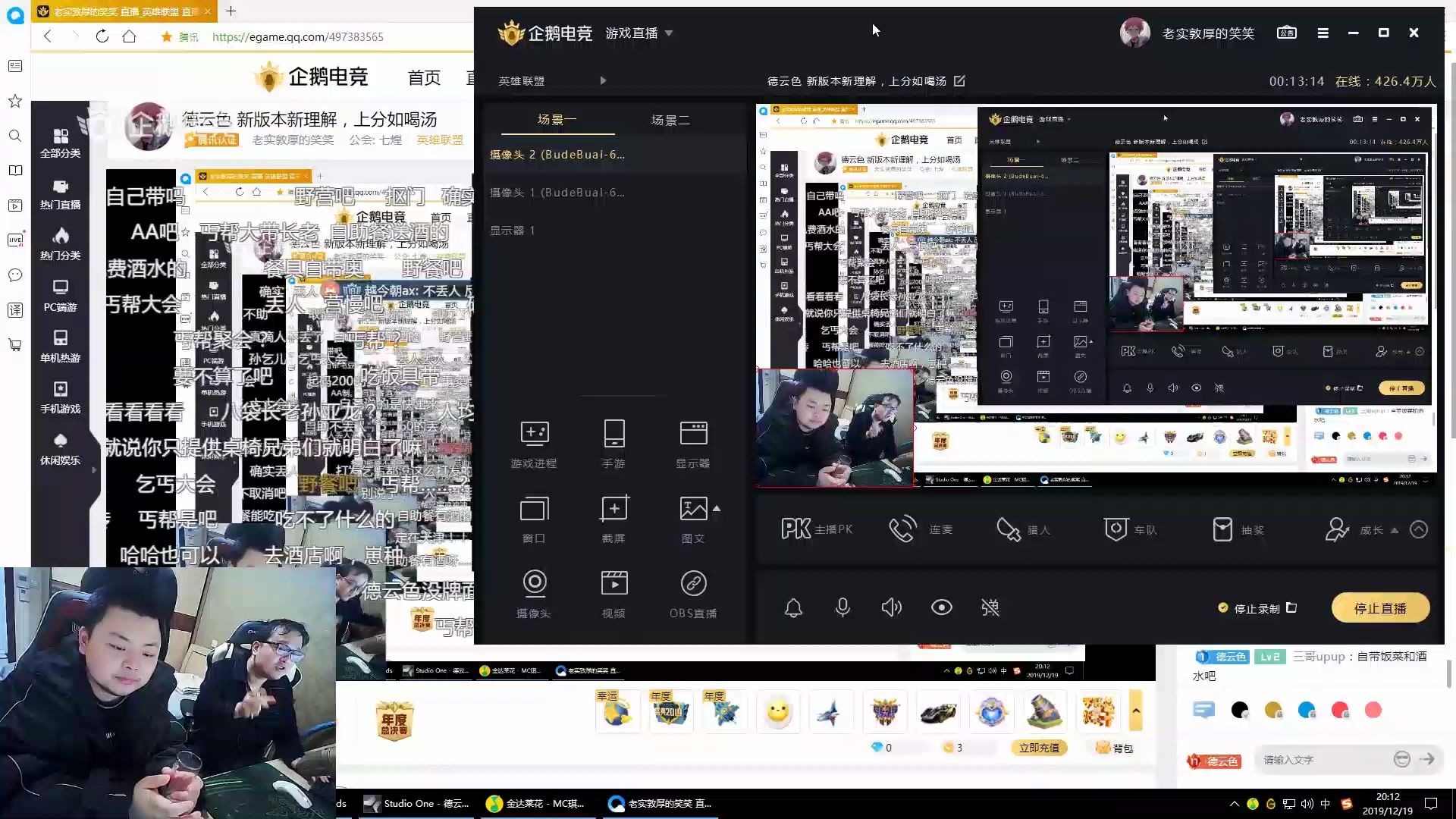This screenshot has height=819, width=1456.
Task: Switch to the 场景二 tab
Action: pos(670,120)
